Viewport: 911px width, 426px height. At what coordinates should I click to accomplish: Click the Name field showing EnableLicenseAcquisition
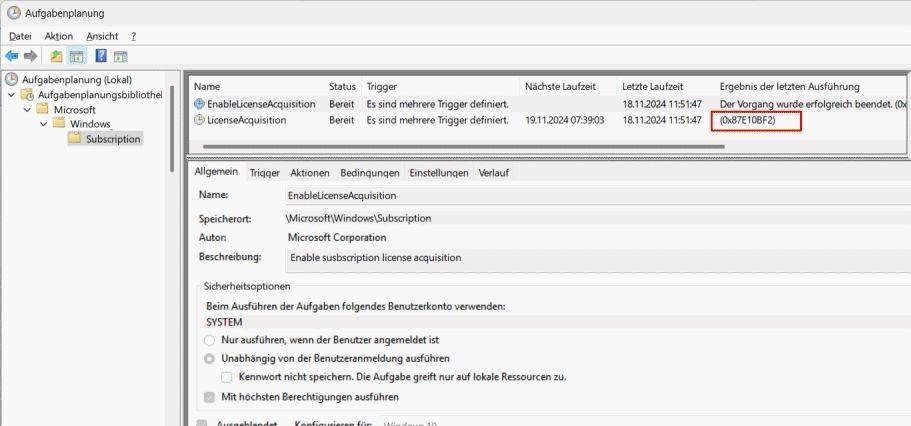pos(598,196)
